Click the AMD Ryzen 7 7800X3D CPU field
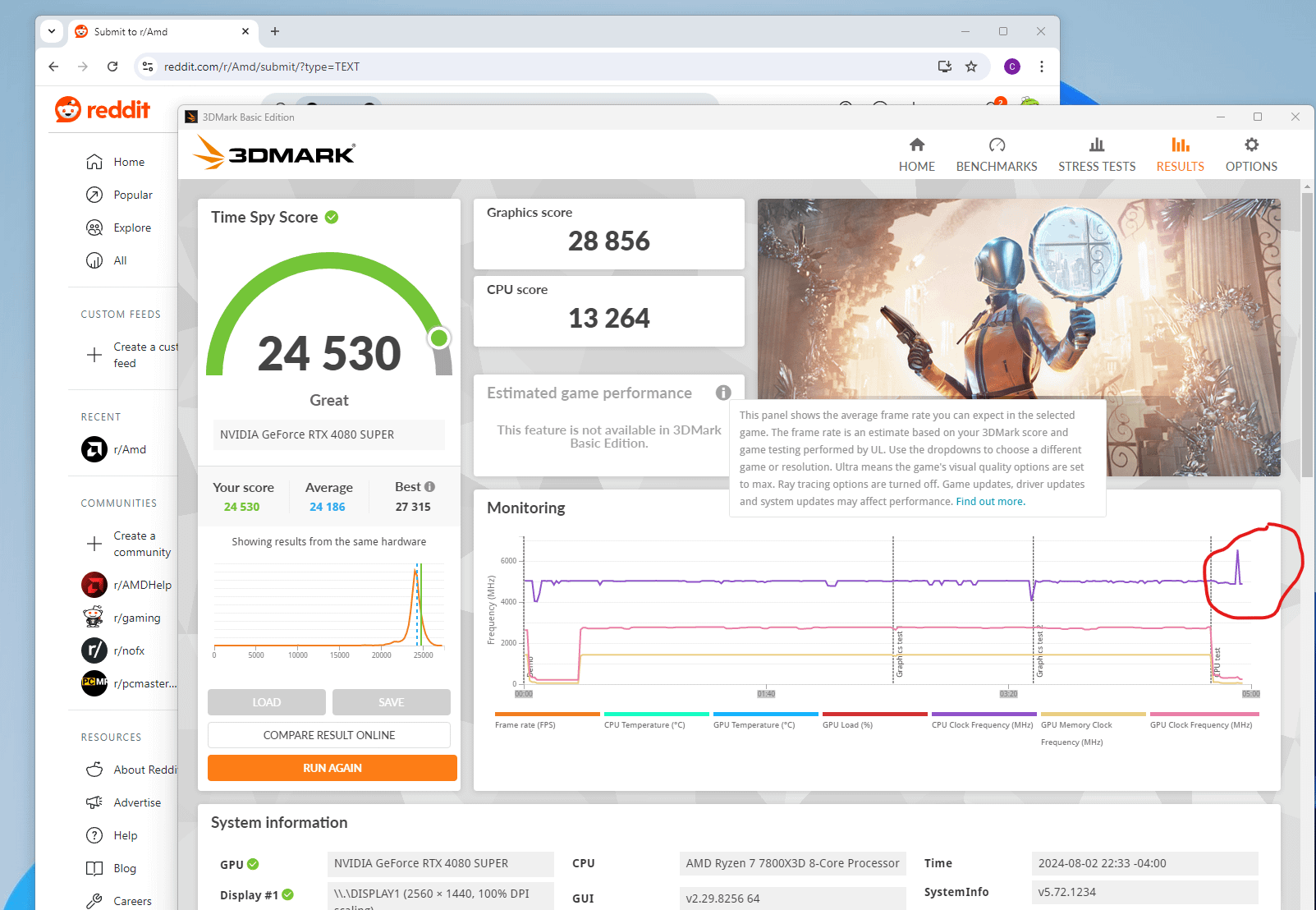This screenshot has height=910, width=1316. point(793,864)
